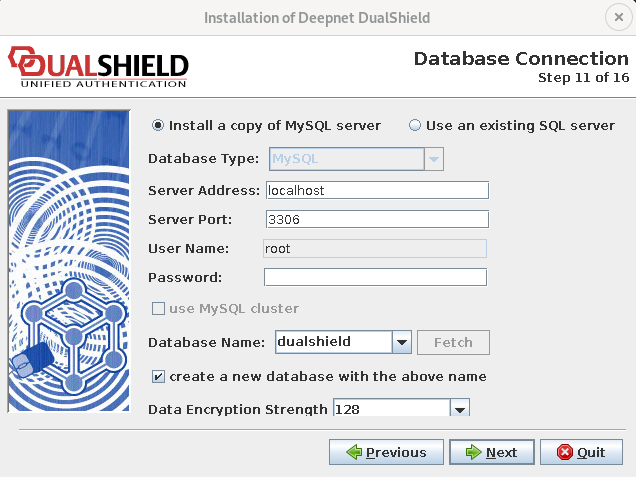Click the Installation of Deepnet DualShield title
Image resolution: width=636 pixels, height=477 pixels.
(x=317, y=18)
